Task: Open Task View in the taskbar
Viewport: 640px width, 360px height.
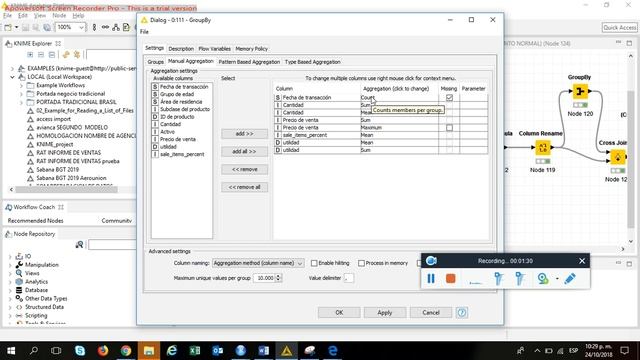Action: 56,351
